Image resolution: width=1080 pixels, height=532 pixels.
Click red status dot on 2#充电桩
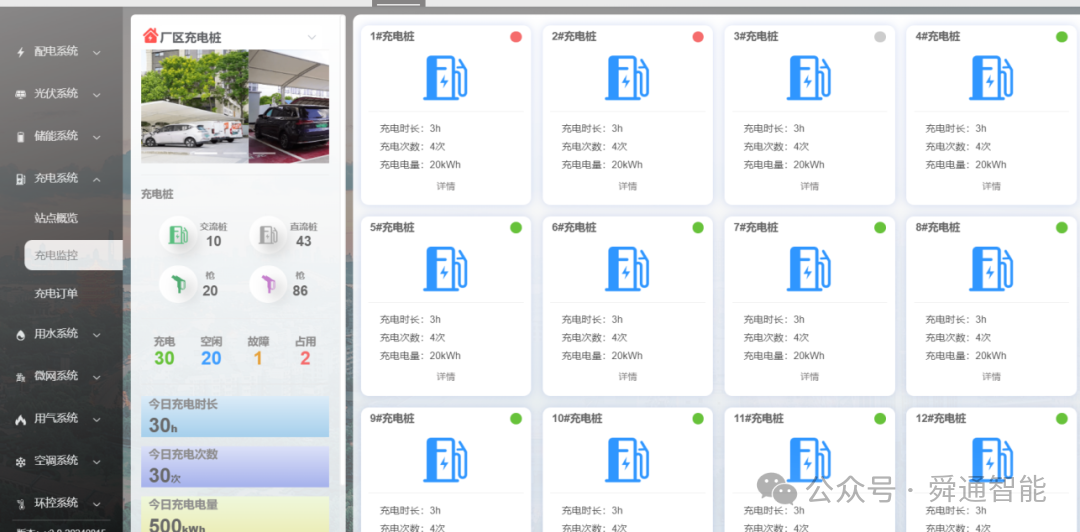pos(698,37)
